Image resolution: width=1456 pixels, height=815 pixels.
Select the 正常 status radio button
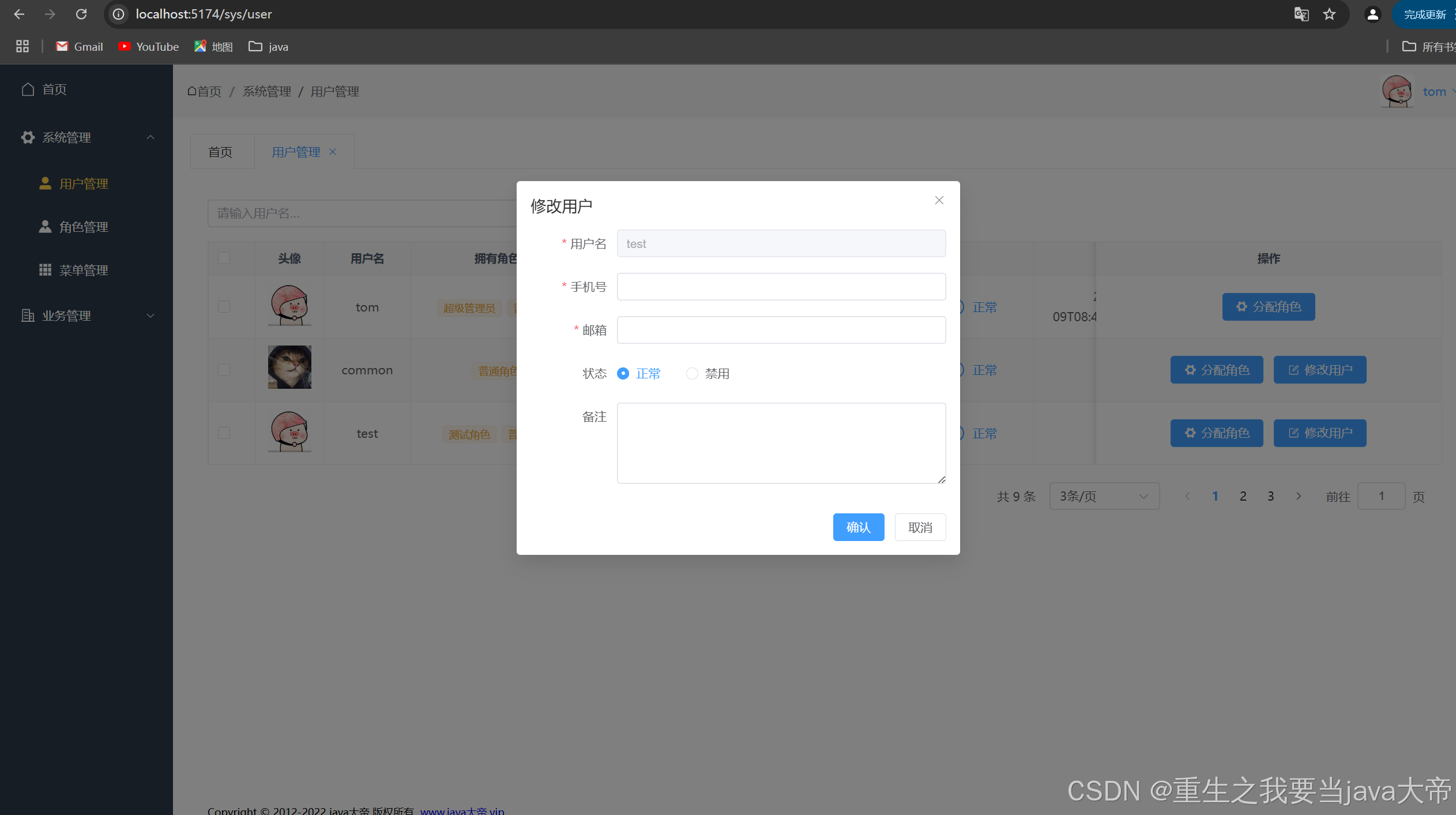623,374
